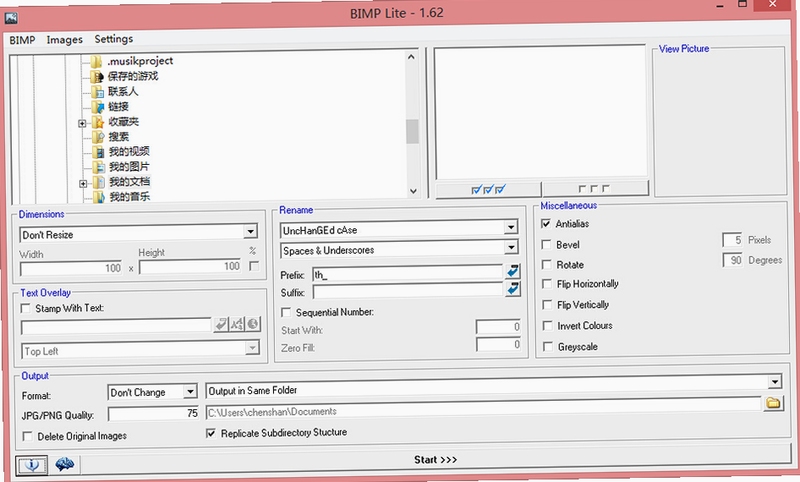Screen dimensions: 800x482
Task: Open the BIMP menu
Action: pos(22,40)
